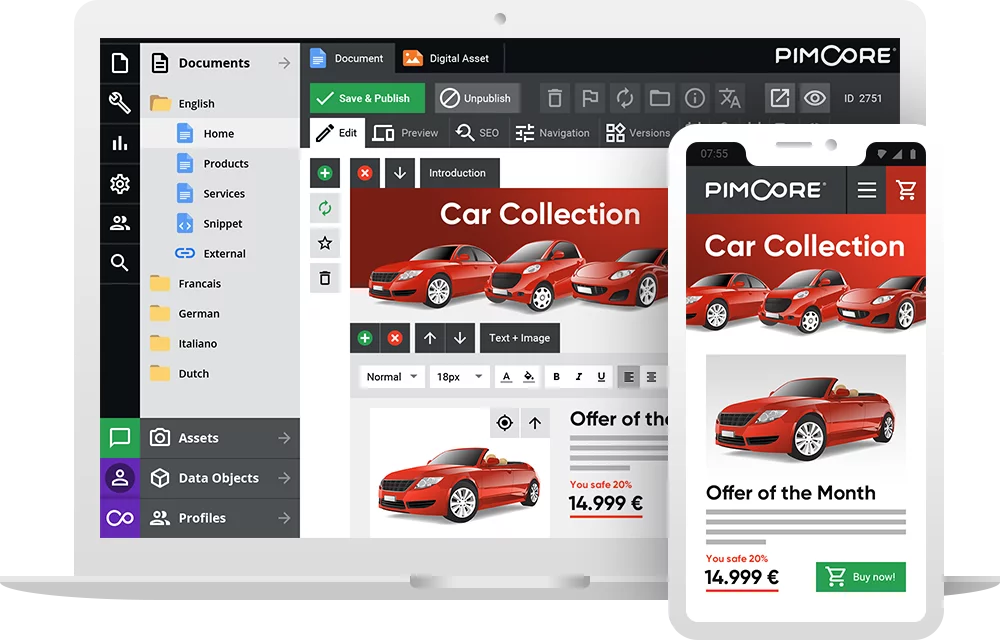Select the SEO tab
Viewport: 1000px width, 640px height.
tap(477, 133)
